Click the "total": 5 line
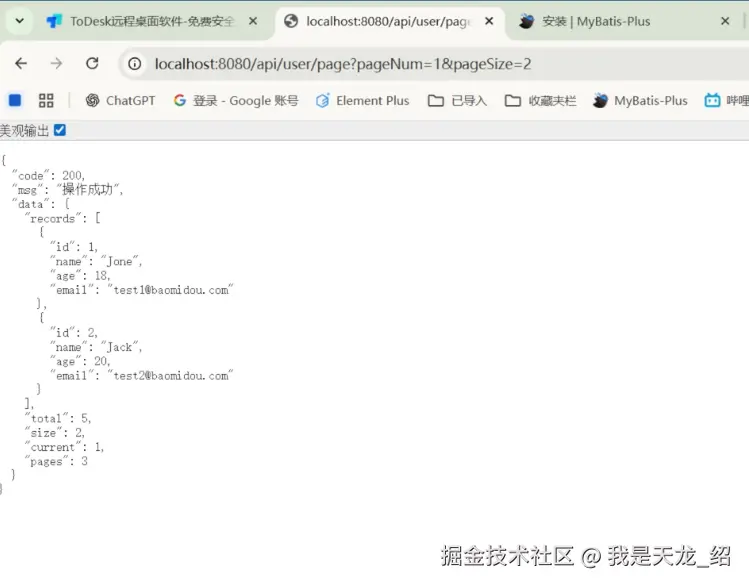 [58, 419]
